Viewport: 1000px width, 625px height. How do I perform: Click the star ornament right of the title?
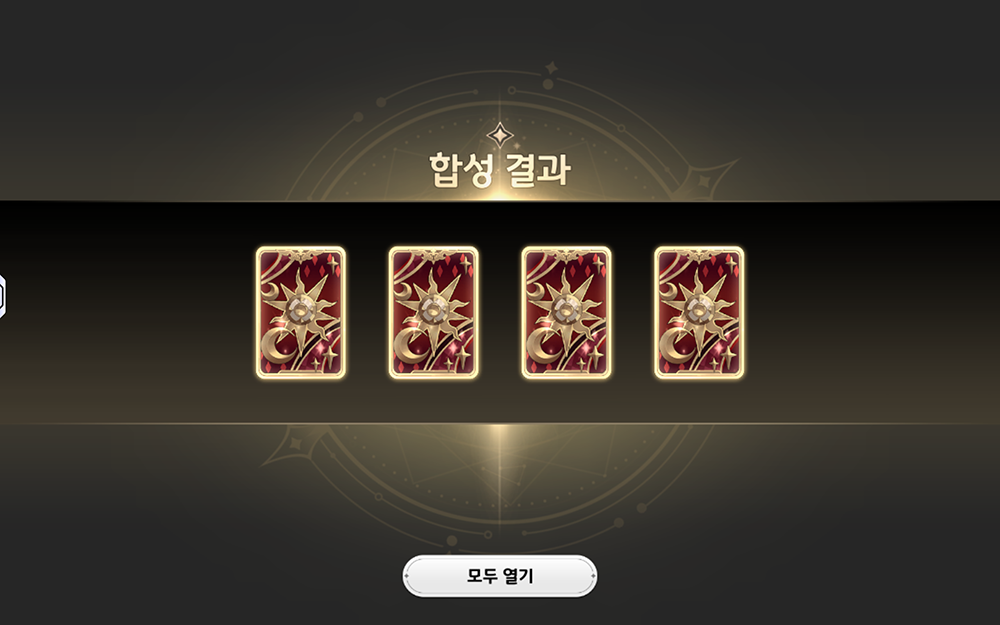point(704,181)
